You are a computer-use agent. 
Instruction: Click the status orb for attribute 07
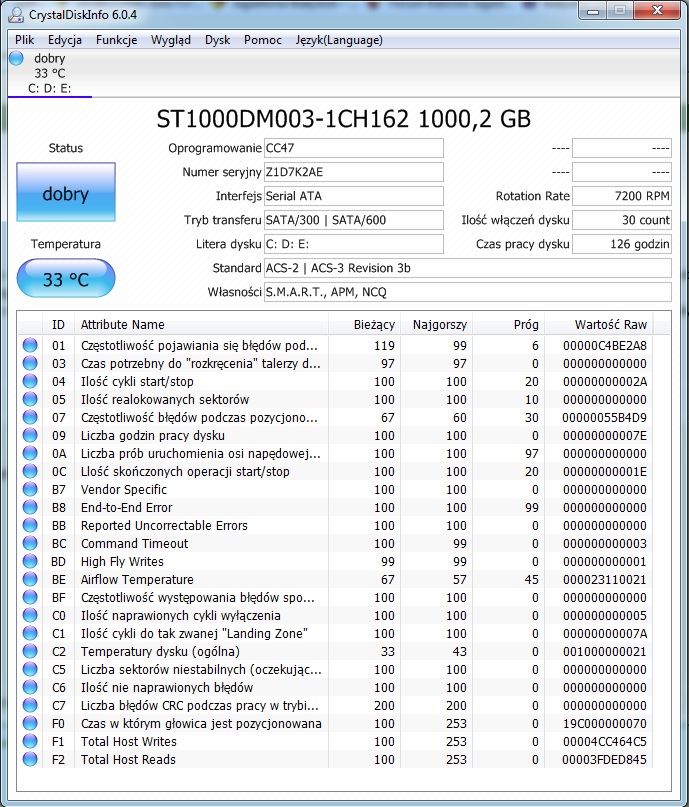point(30,417)
